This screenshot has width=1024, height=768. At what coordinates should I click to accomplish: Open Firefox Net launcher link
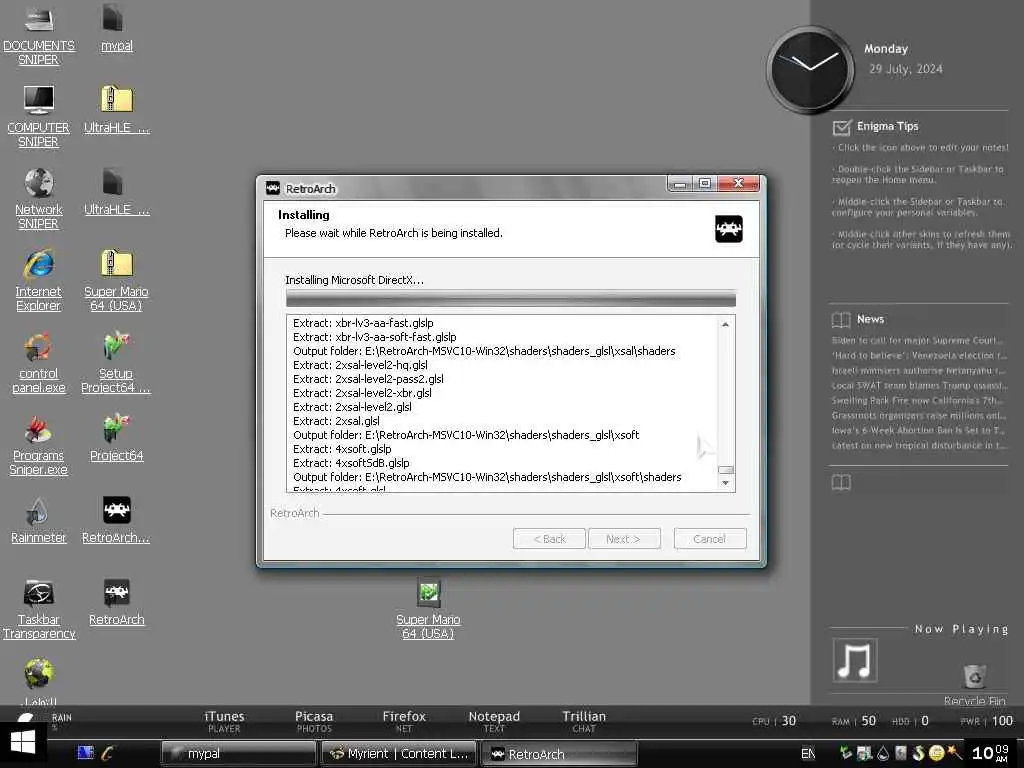(404, 722)
